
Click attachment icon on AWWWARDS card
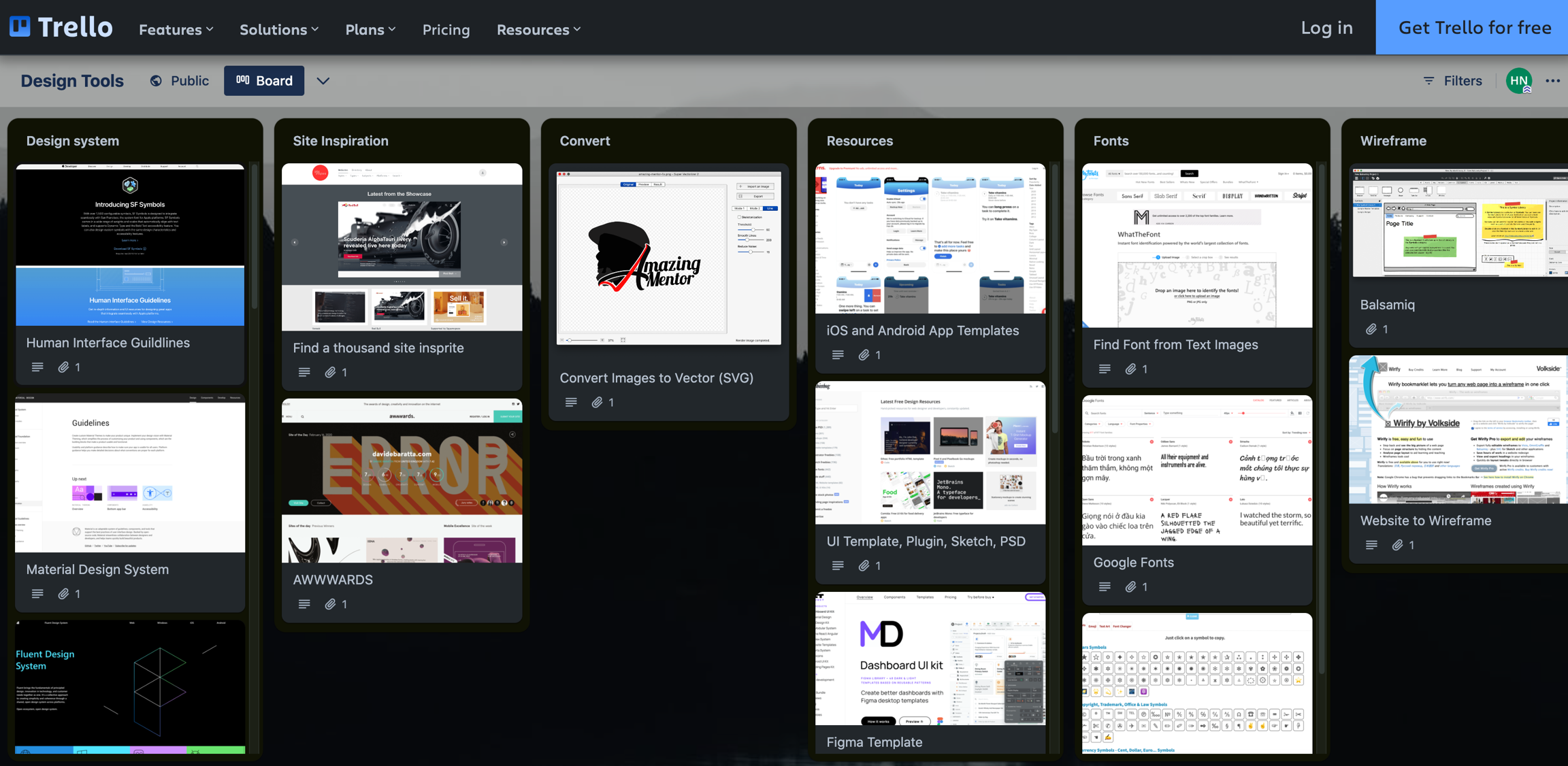point(330,604)
